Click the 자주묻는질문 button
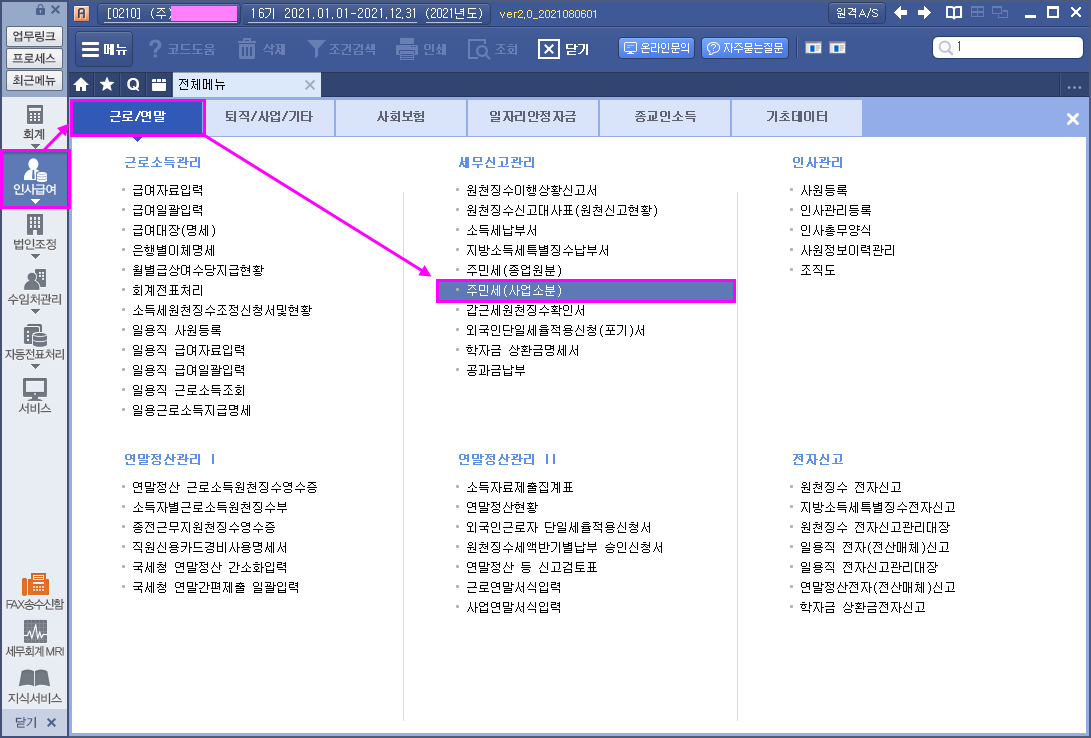 (745, 48)
